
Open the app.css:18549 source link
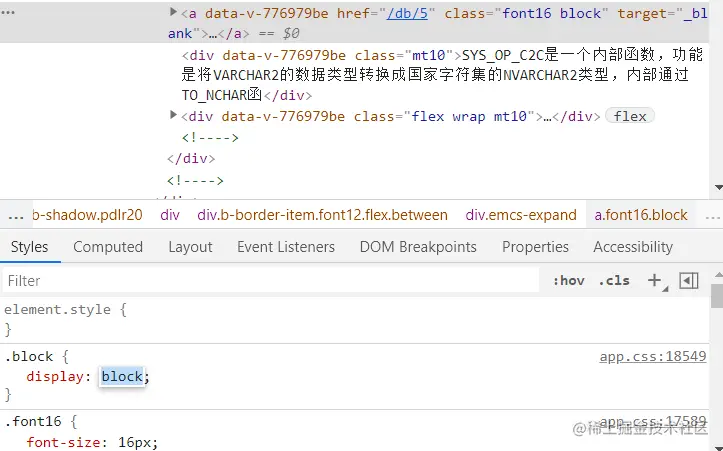pyautogui.click(x=652, y=356)
